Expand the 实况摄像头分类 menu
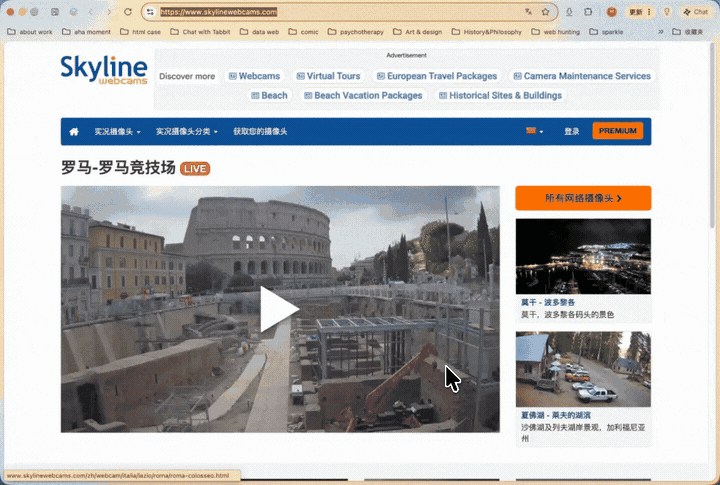Screen dimensions: 720x485 pos(186,132)
